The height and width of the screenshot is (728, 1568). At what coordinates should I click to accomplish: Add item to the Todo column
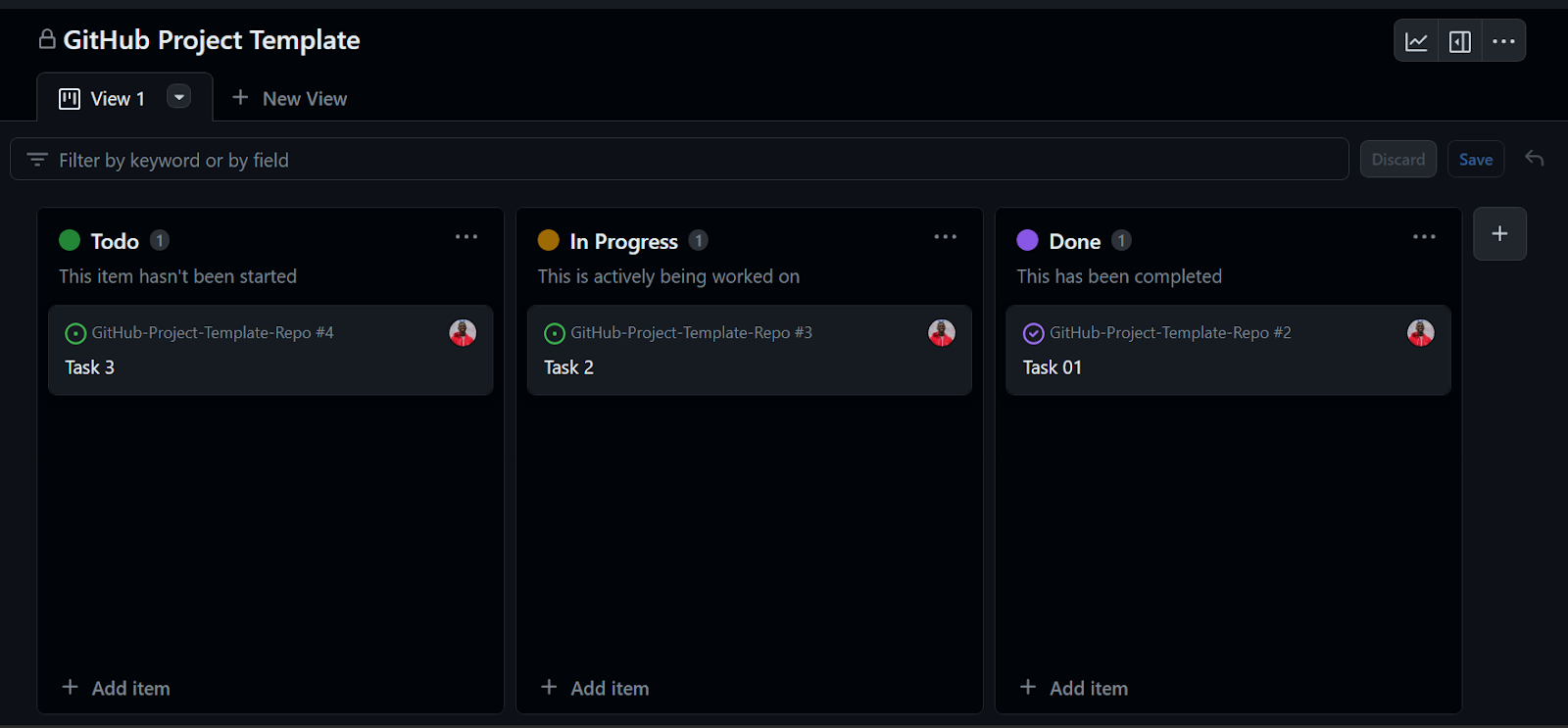pyautogui.click(x=116, y=688)
